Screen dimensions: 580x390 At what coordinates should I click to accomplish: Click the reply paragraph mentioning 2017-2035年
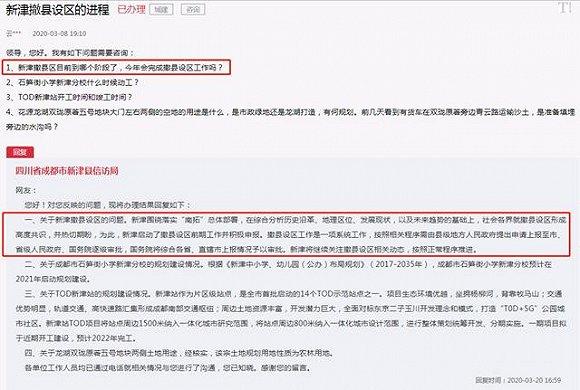(x=284, y=272)
